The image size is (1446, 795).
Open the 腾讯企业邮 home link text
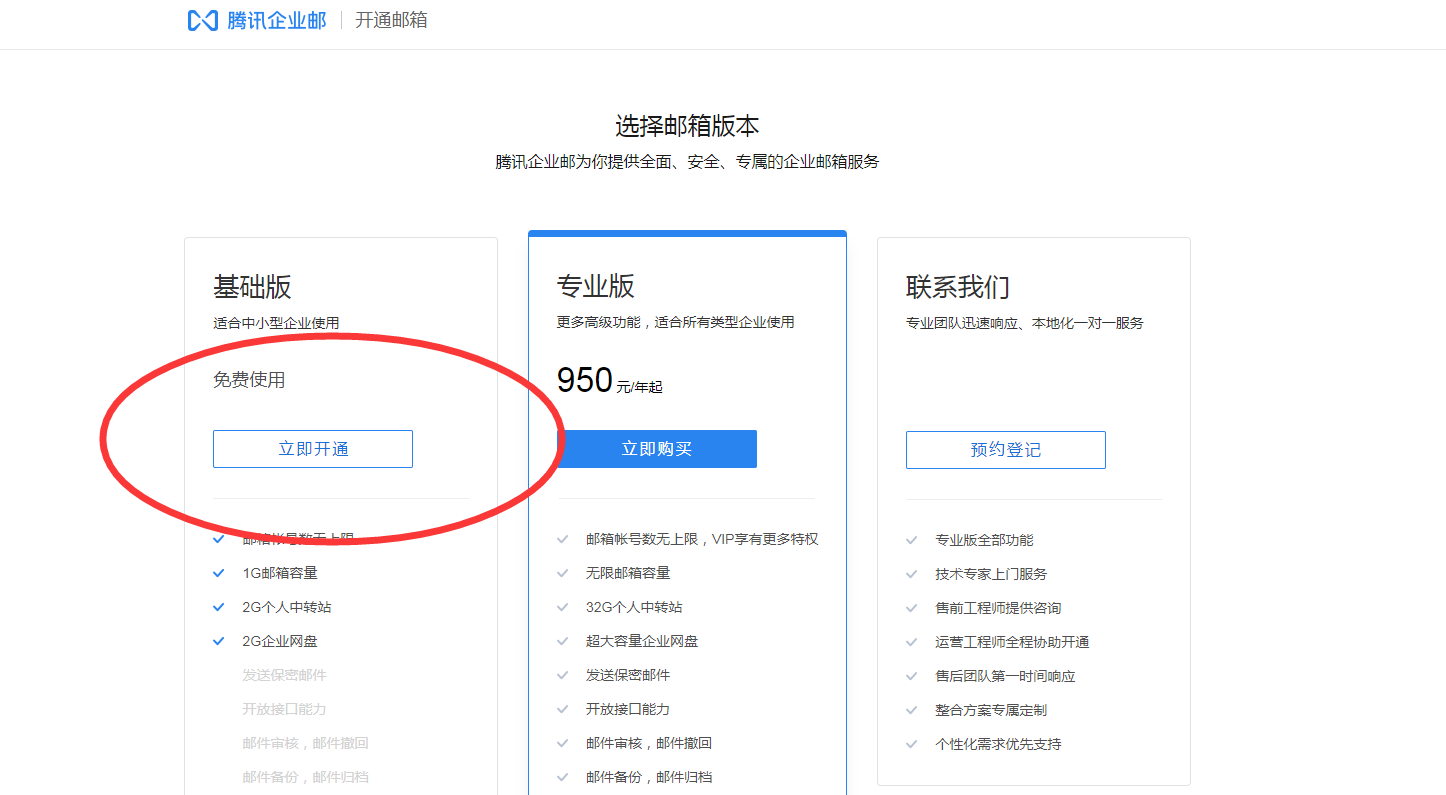(276, 20)
